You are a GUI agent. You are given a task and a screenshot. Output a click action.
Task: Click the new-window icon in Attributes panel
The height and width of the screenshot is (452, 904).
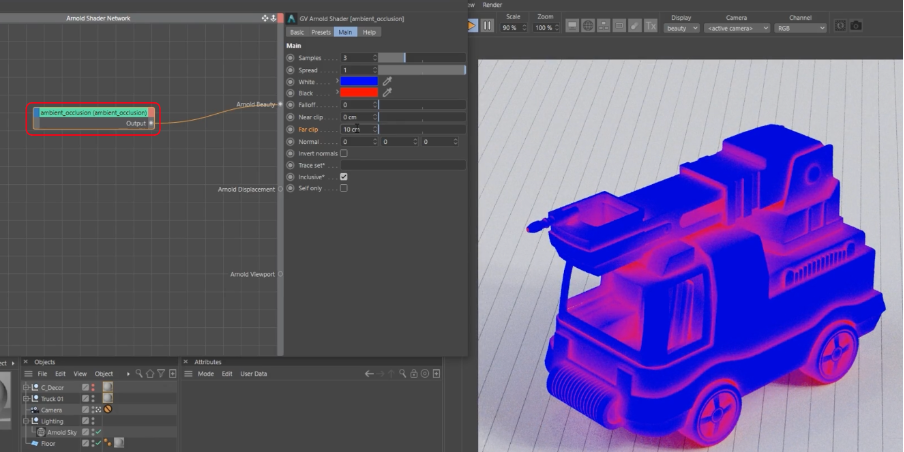[436, 374]
